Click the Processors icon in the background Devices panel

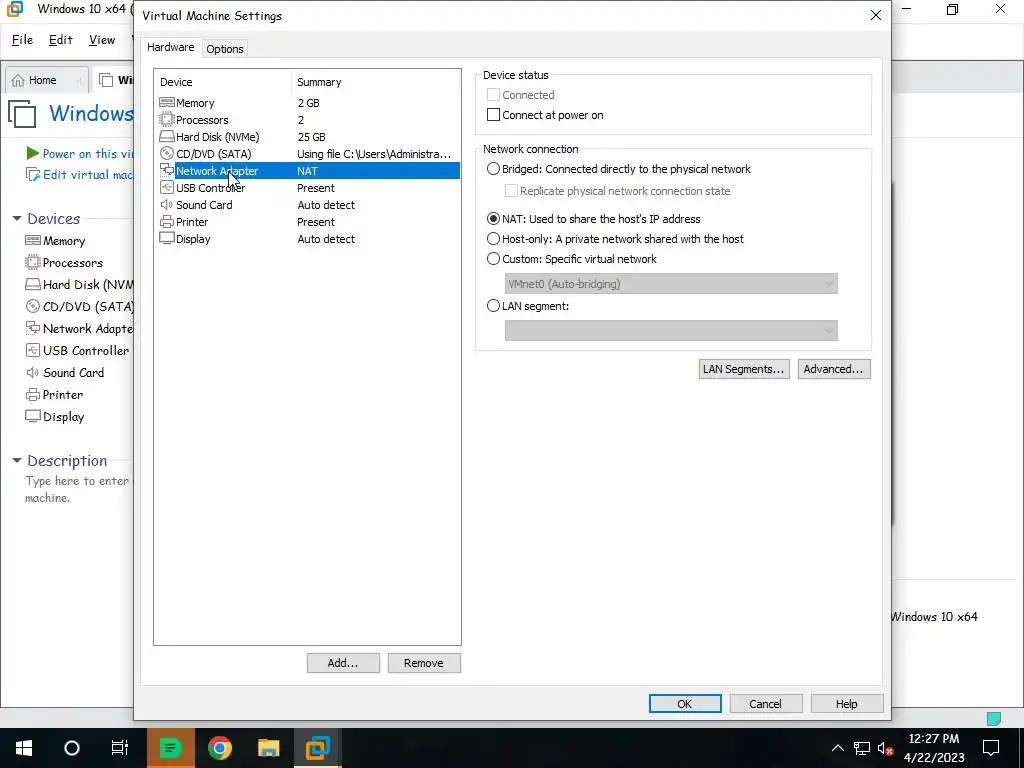(33, 263)
